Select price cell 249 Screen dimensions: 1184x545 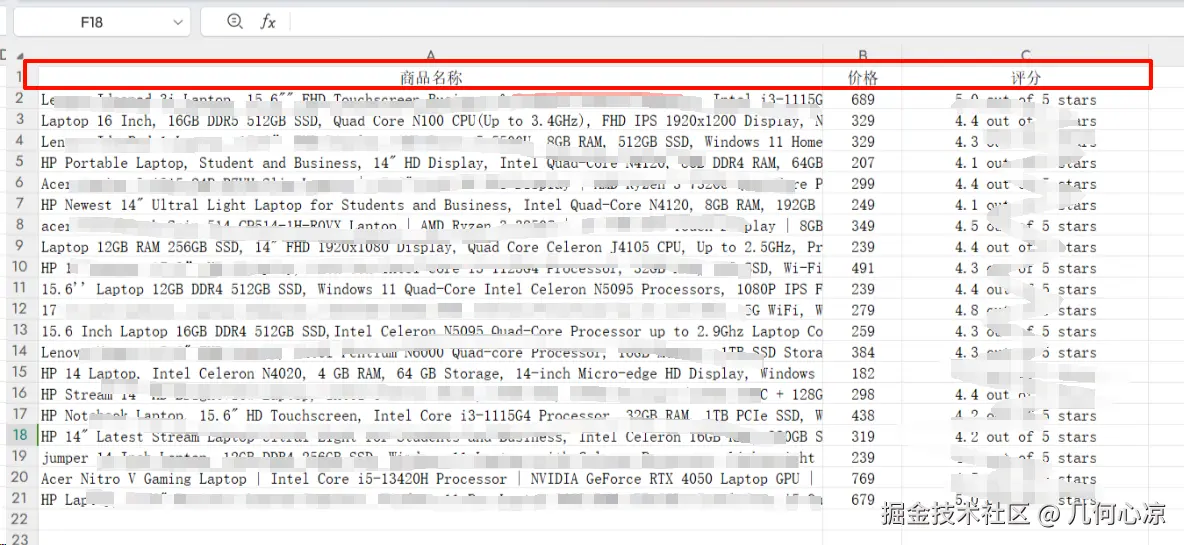862,205
